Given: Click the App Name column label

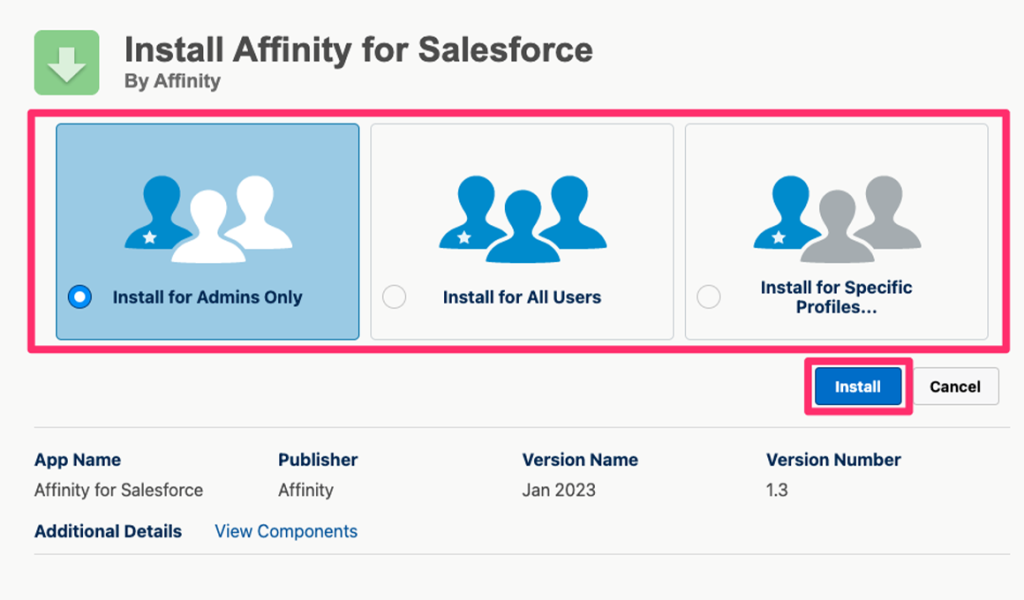Looking at the screenshot, I should pos(77,460).
